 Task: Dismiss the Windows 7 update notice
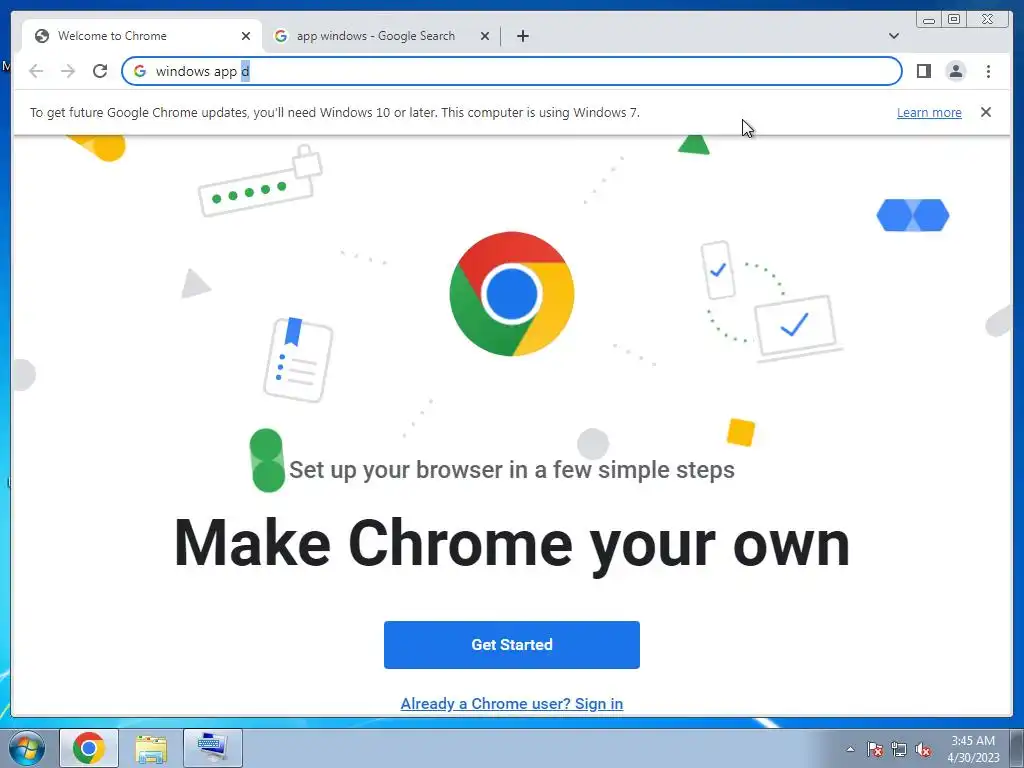coord(985,112)
